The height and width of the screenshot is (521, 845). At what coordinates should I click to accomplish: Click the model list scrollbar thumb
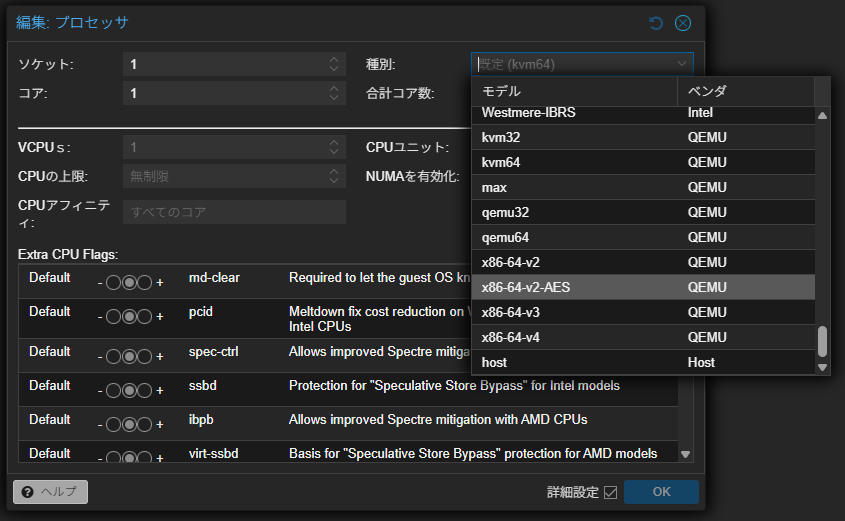(x=822, y=341)
